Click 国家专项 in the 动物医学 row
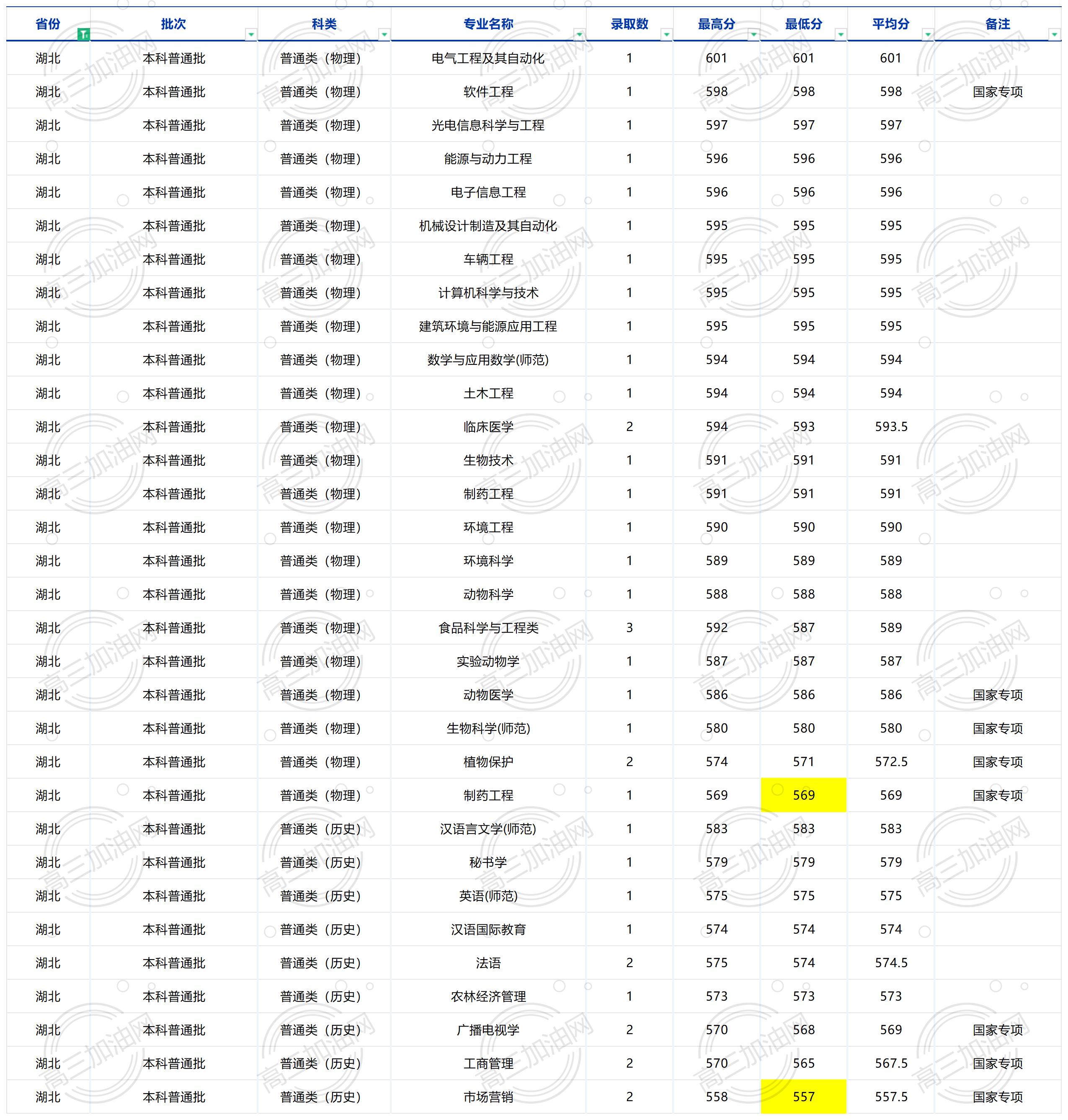 [x=997, y=695]
